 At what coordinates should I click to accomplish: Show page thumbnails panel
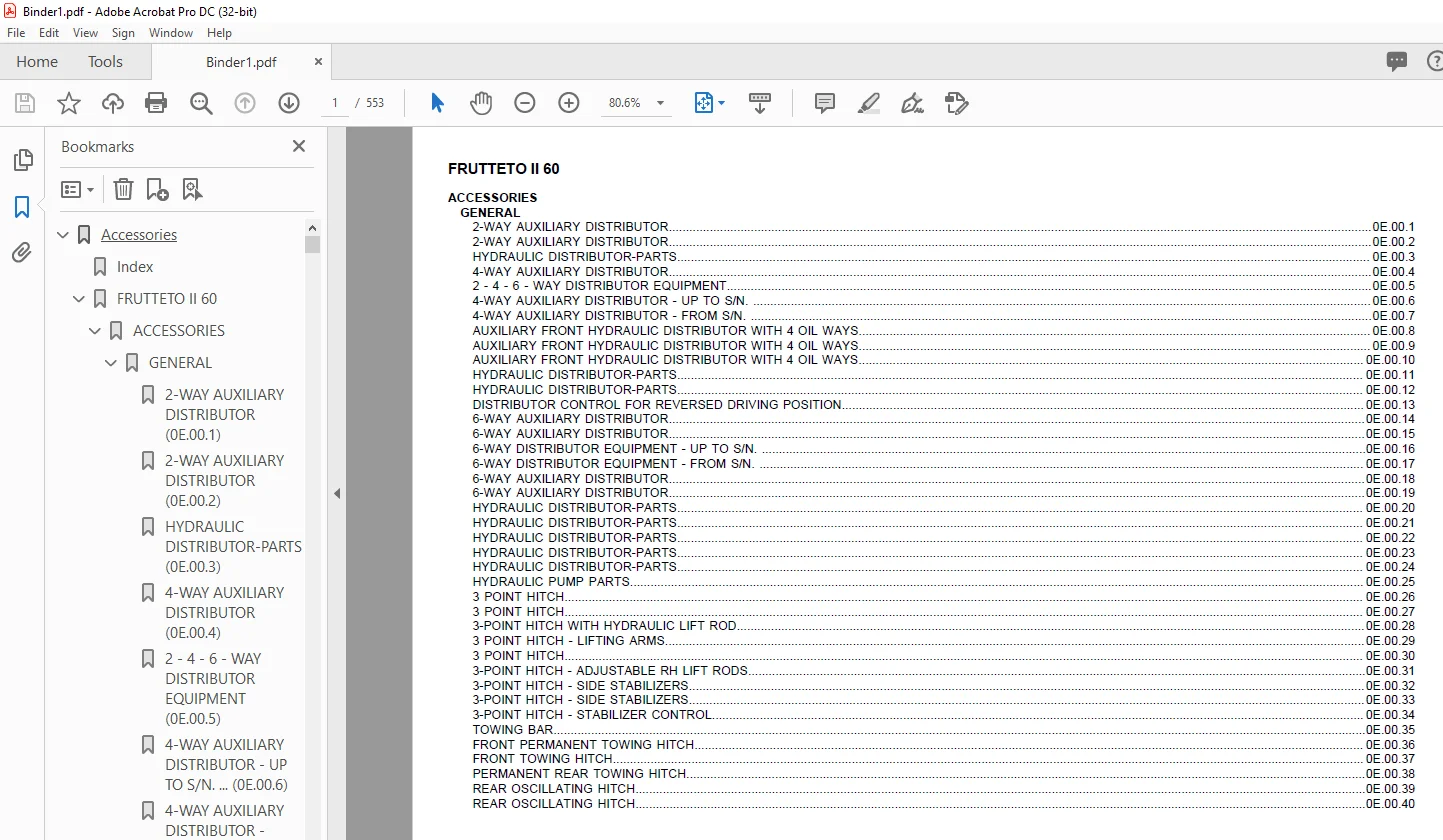click(22, 160)
